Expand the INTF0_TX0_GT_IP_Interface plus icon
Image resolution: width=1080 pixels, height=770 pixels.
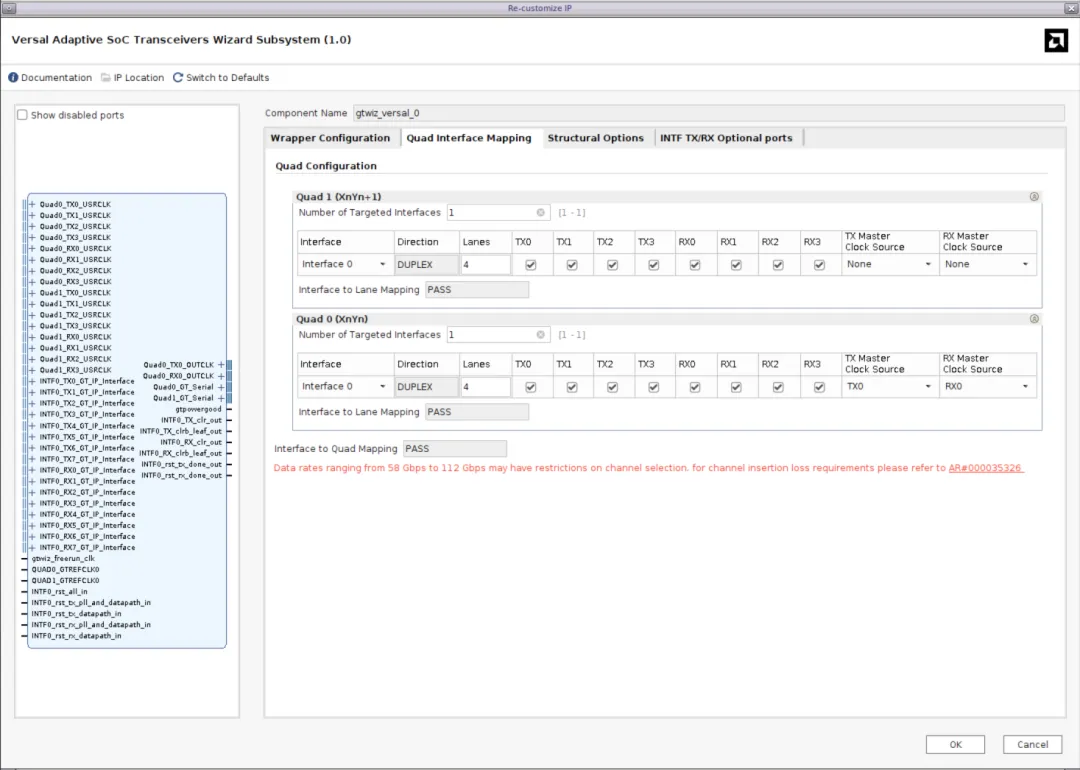coord(32,381)
